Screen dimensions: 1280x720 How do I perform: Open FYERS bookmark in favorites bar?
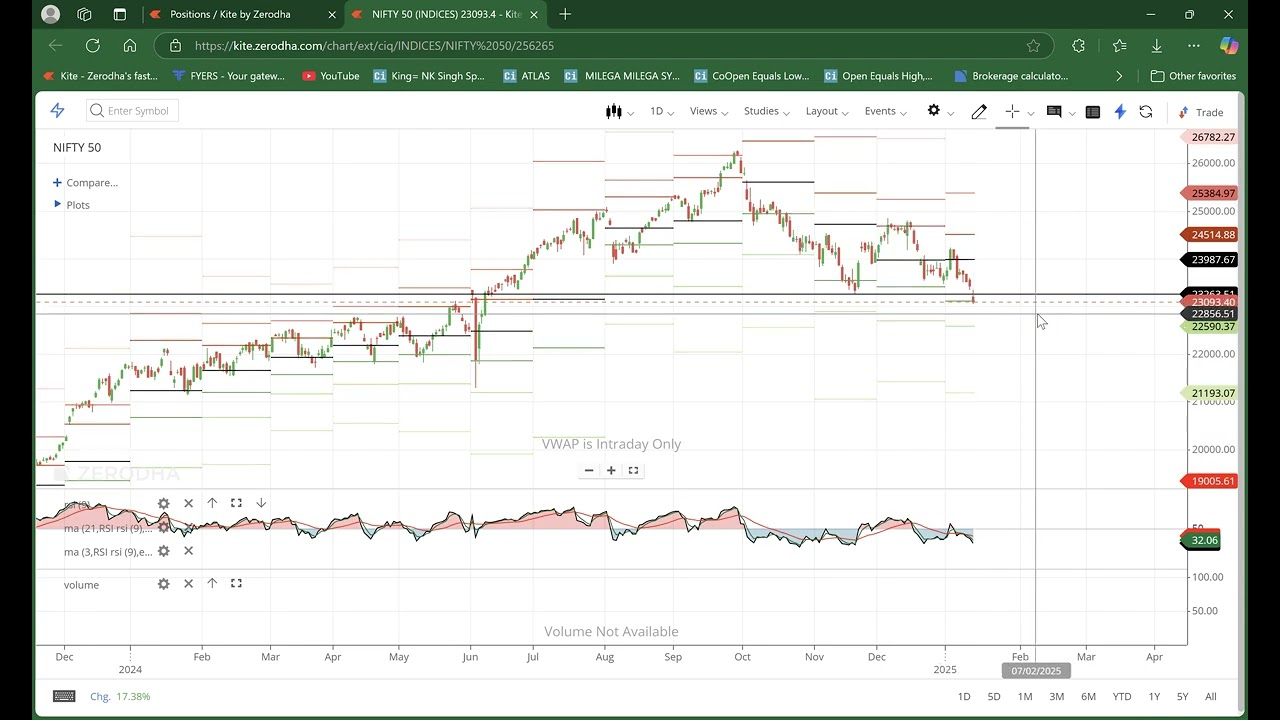point(229,76)
